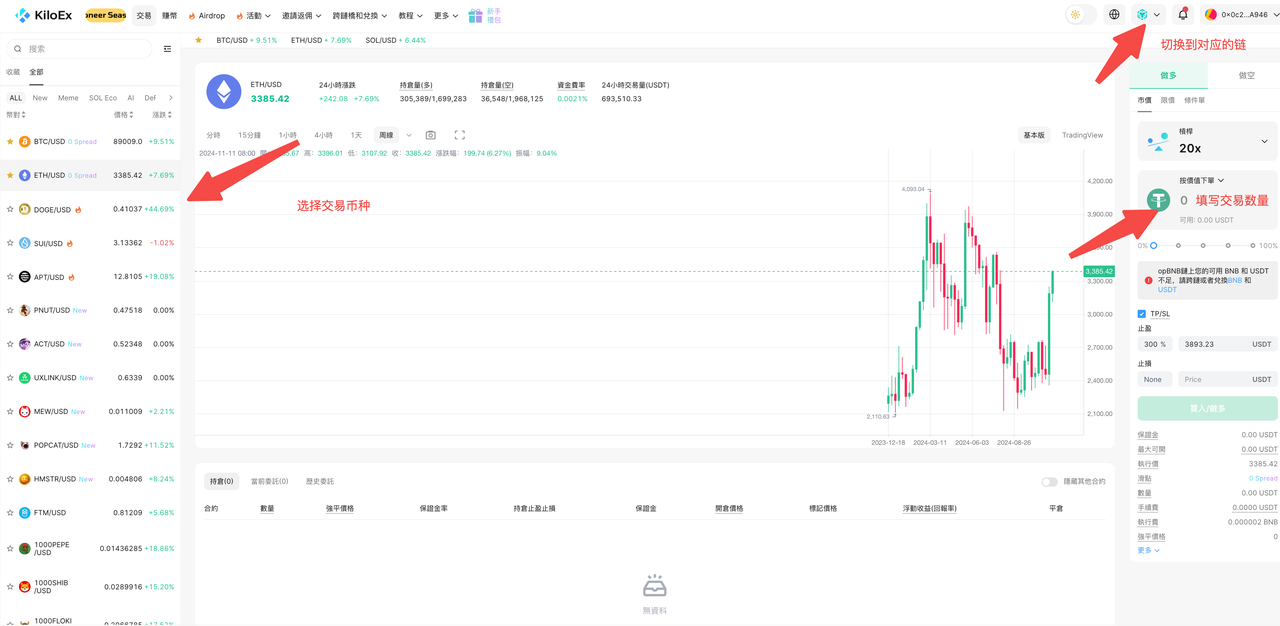Expand the 更多 details link in order panel
The width and height of the screenshot is (1280, 626).
[1148, 550]
